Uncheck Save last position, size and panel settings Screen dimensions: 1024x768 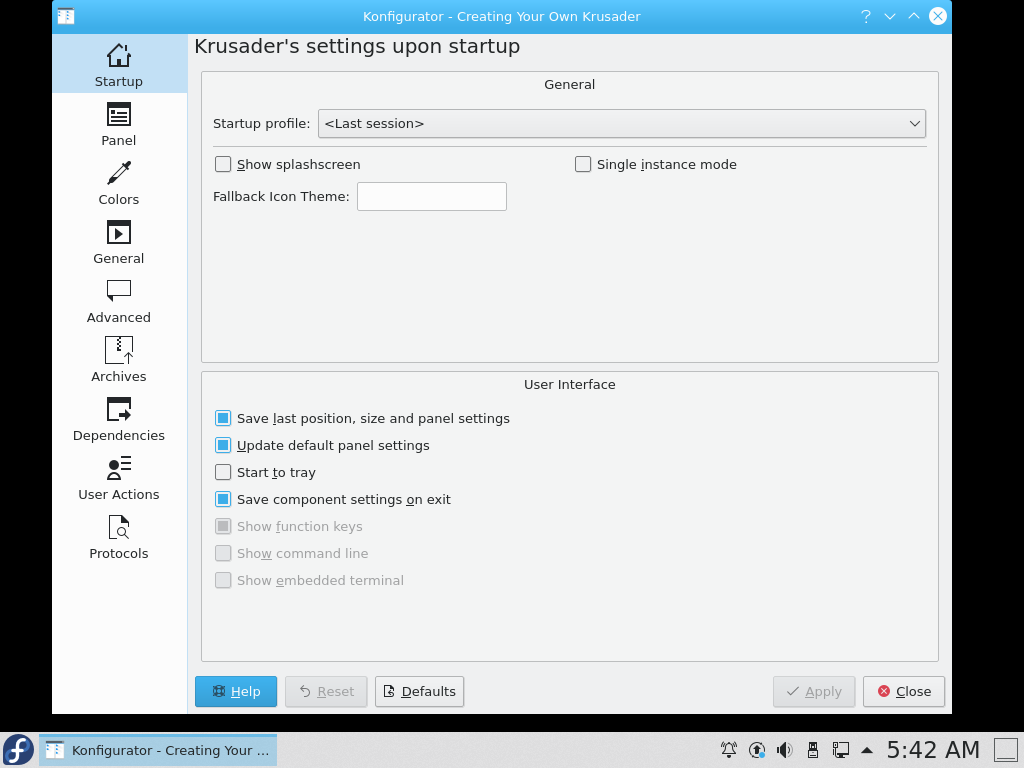click(x=223, y=418)
